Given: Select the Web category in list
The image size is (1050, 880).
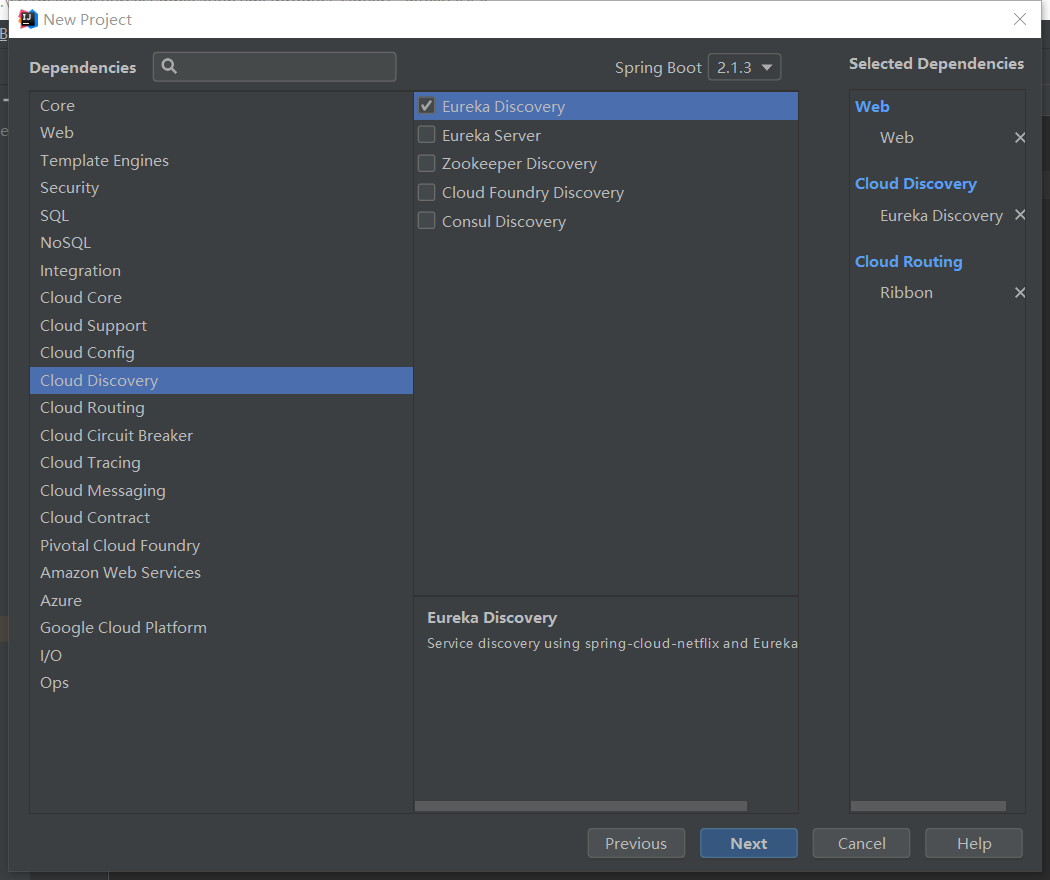Looking at the screenshot, I should pos(222,133).
